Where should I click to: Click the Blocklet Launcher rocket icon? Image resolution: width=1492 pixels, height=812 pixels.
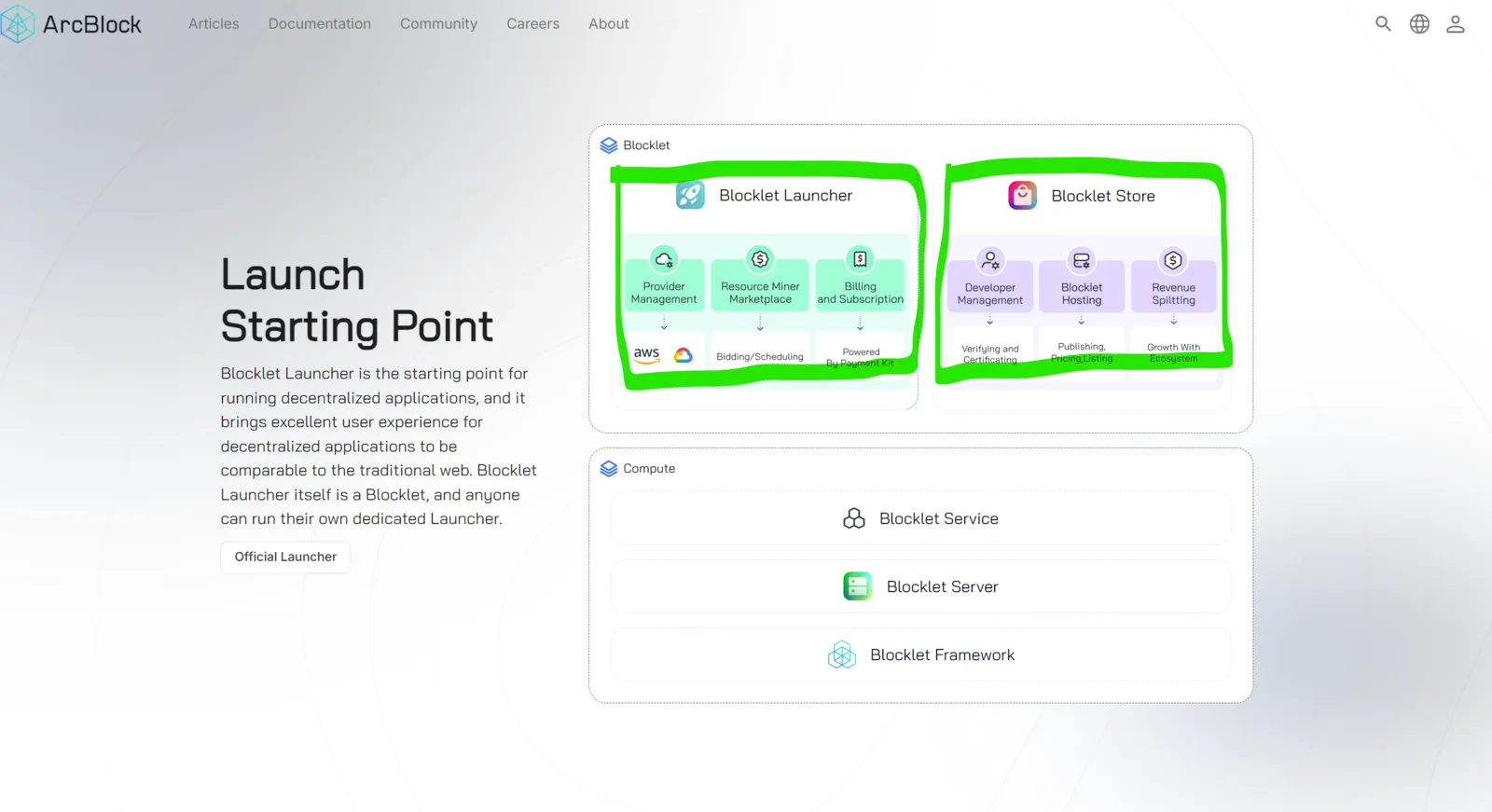click(x=690, y=195)
